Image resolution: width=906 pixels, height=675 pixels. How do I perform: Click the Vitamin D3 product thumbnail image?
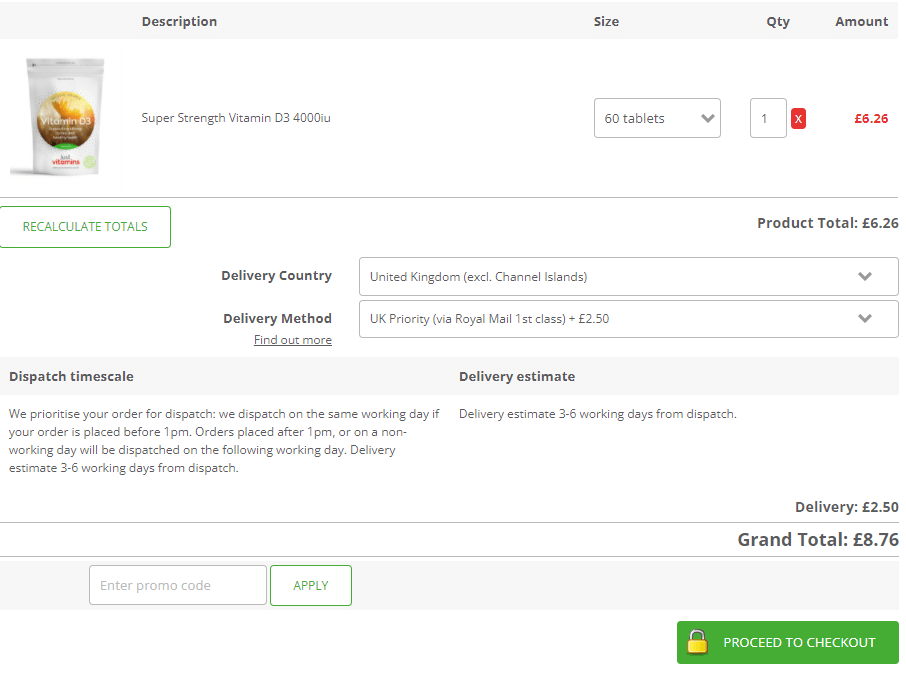(x=62, y=115)
